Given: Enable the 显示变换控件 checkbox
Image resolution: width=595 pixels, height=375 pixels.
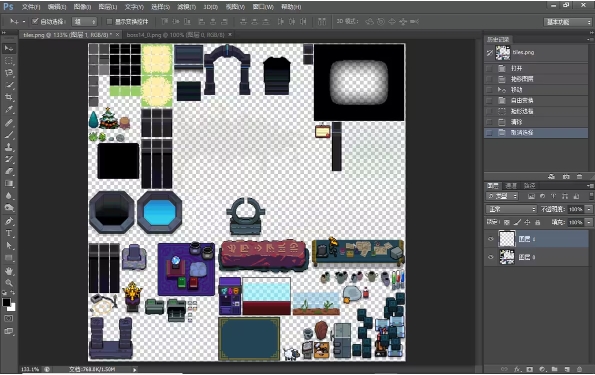Looking at the screenshot, I should [x=109, y=22].
